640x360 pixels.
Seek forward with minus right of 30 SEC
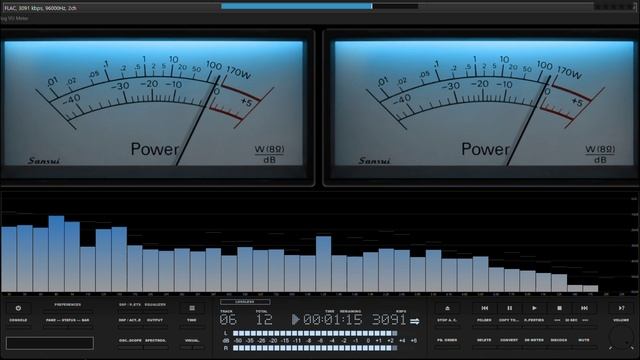coord(585,320)
